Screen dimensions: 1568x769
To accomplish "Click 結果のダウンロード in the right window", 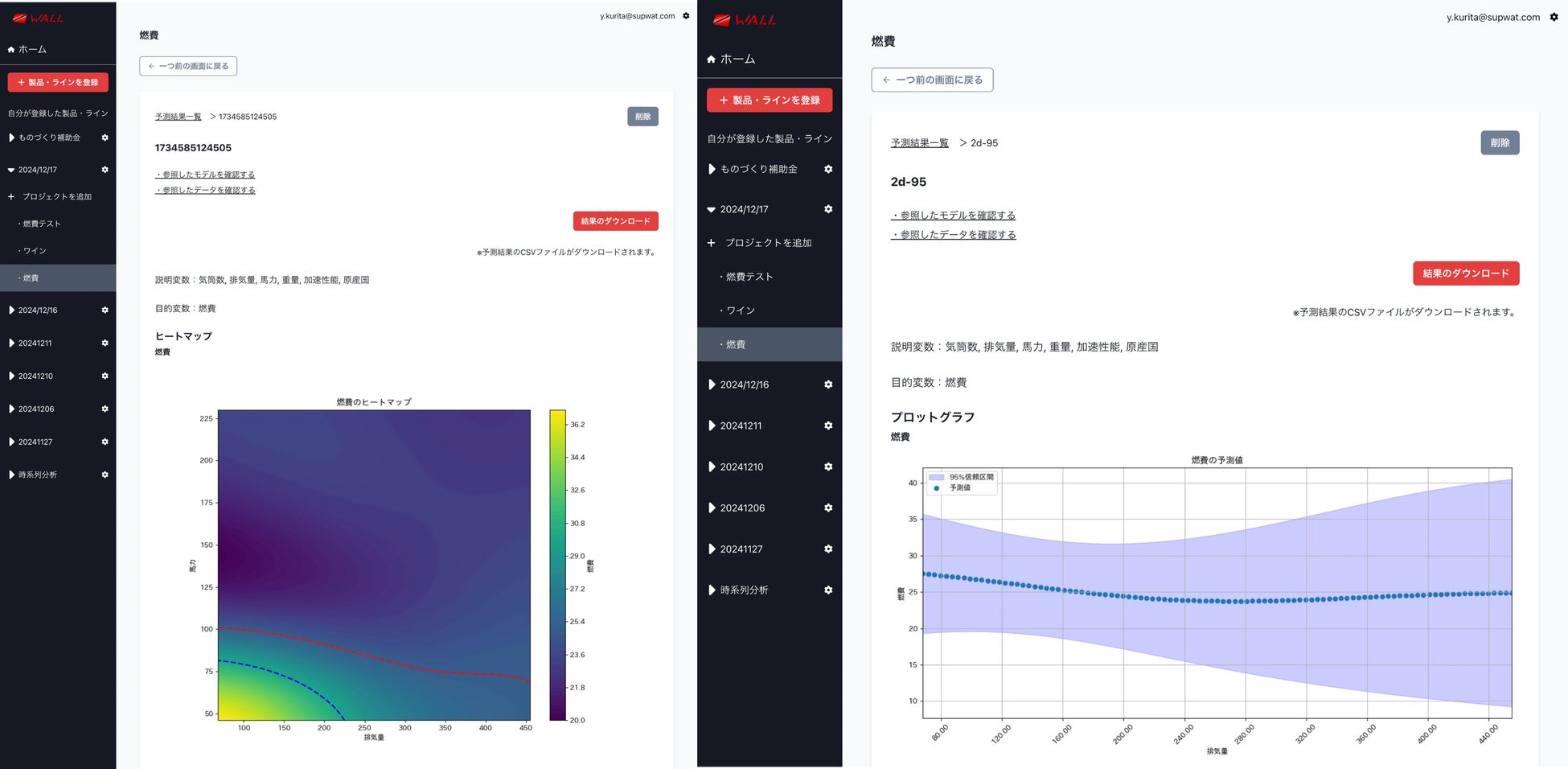I will coord(1466,273).
